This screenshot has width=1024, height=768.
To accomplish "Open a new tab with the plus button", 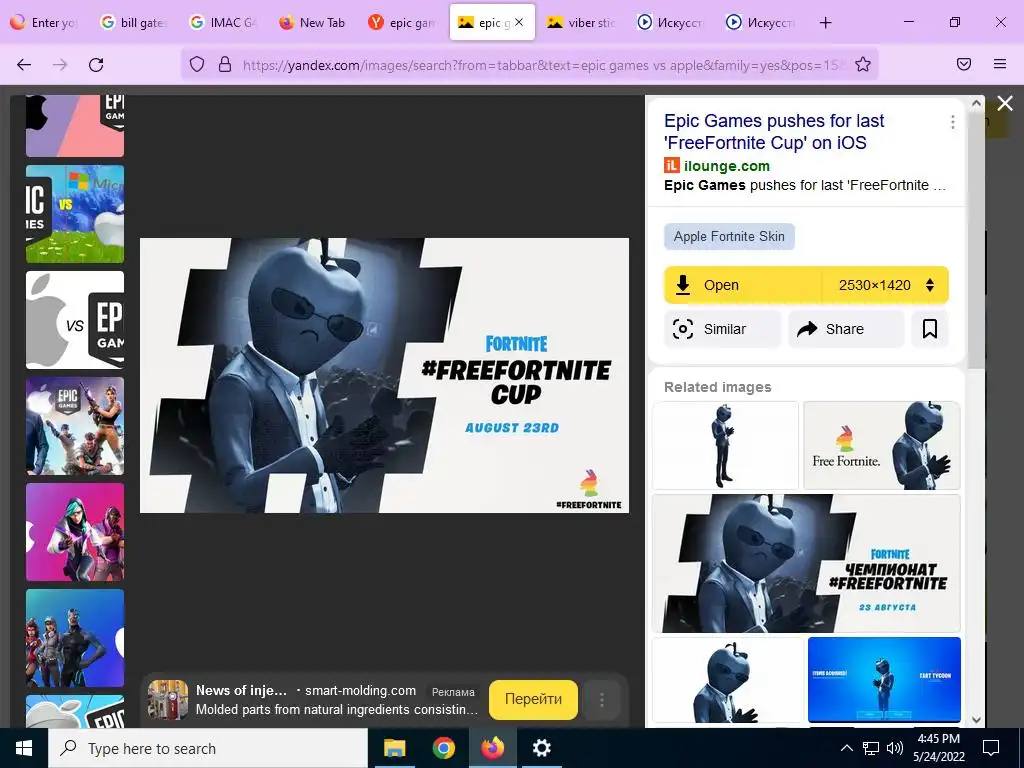I will (x=825, y=23).
